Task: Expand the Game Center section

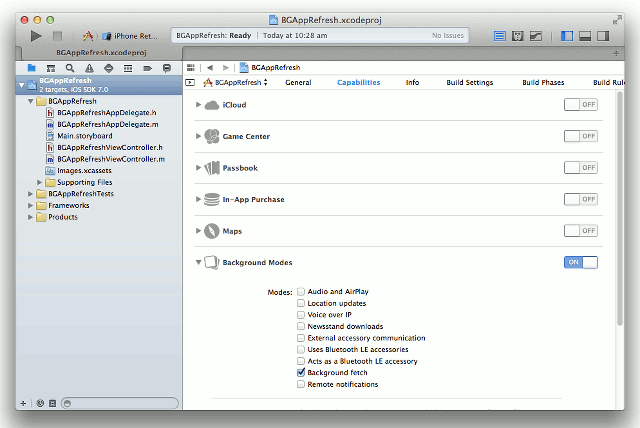Action: [199, 136]
